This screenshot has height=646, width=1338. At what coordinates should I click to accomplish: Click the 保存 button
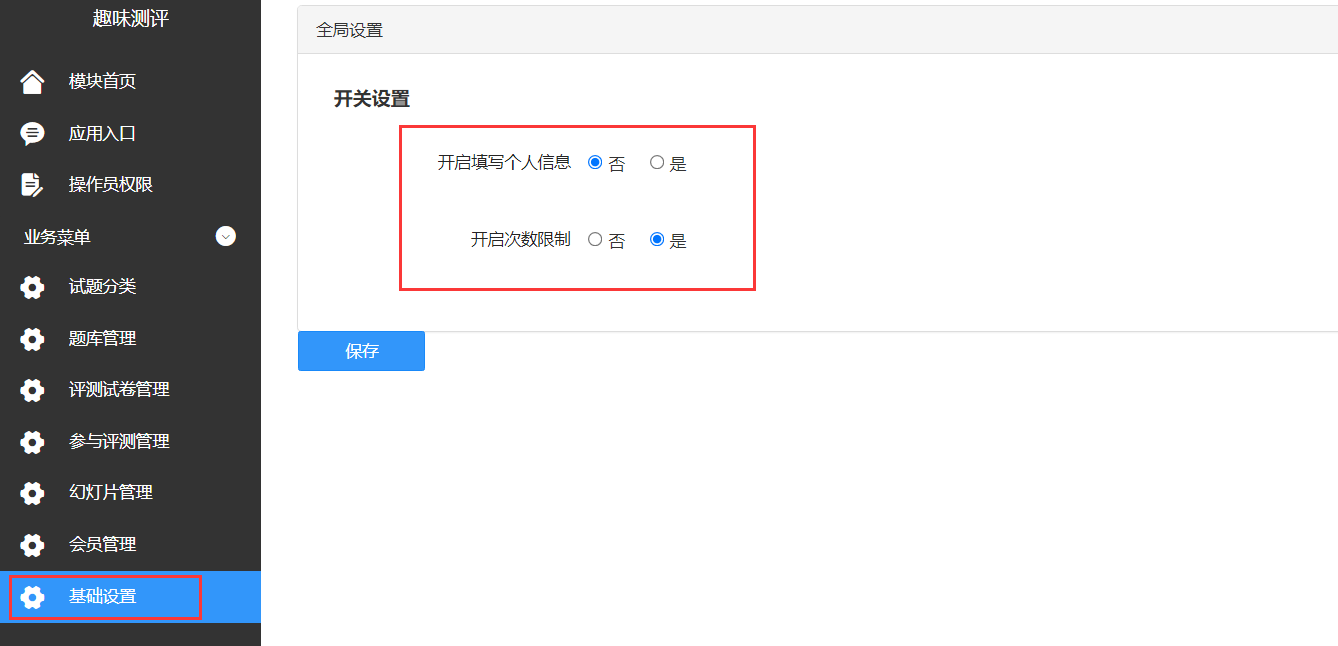(x=361, y=351)
